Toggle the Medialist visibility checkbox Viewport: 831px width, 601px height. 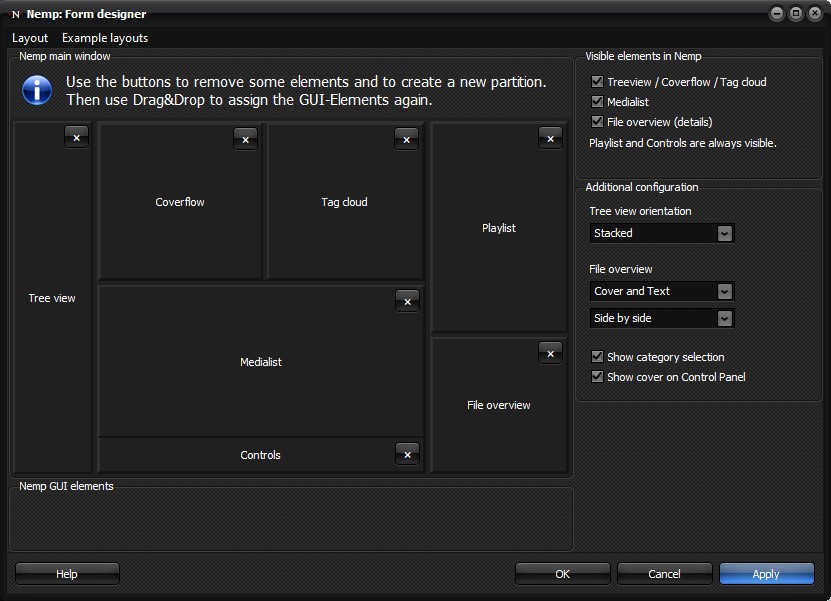[598, 102]
